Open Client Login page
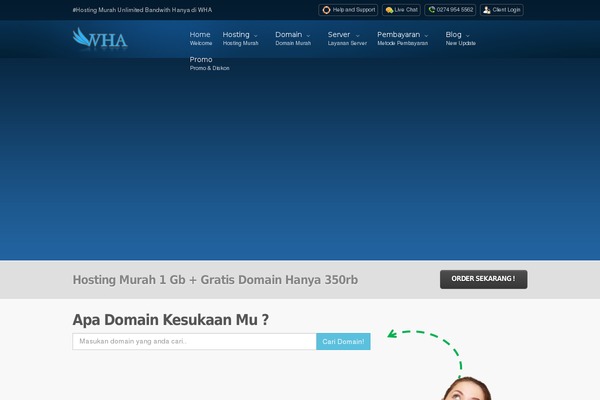Screen dimensions: 600x400 [502, 10]
